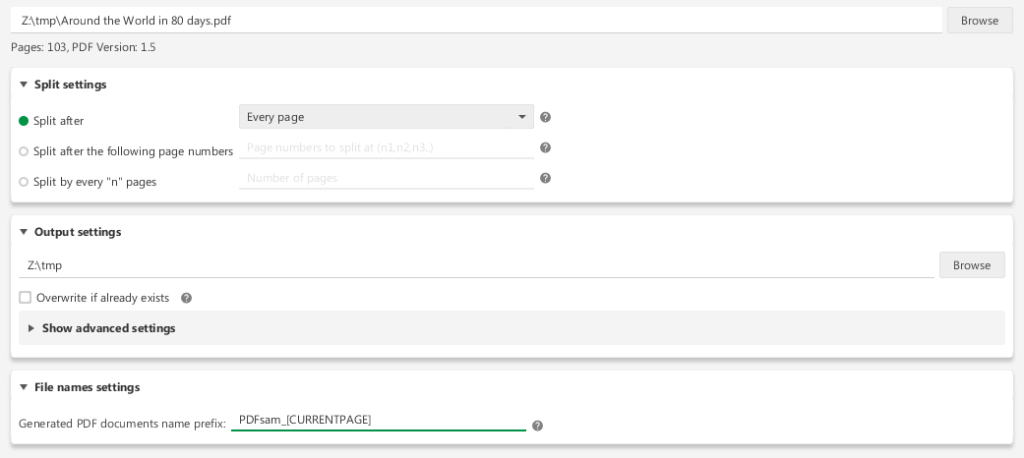Edit the PDFsam_[CURRENTPAGE] prefix field
Viewport: 1024px width, 458px height.
(378, 420)
